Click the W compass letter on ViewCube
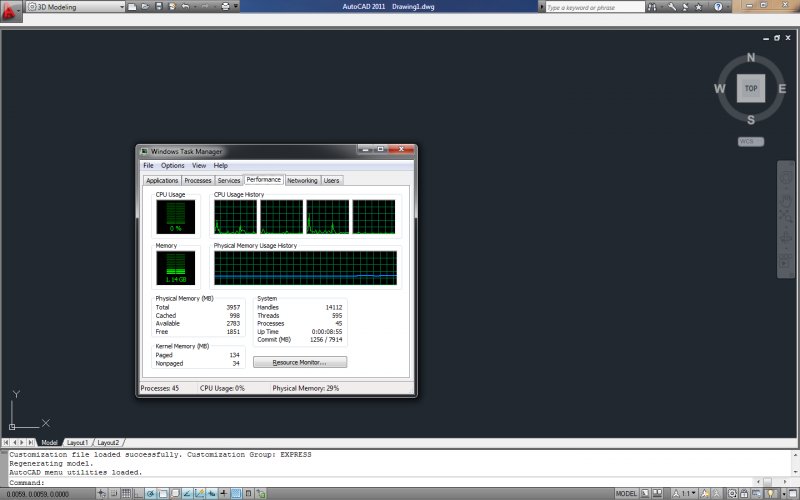 point(719,88)
